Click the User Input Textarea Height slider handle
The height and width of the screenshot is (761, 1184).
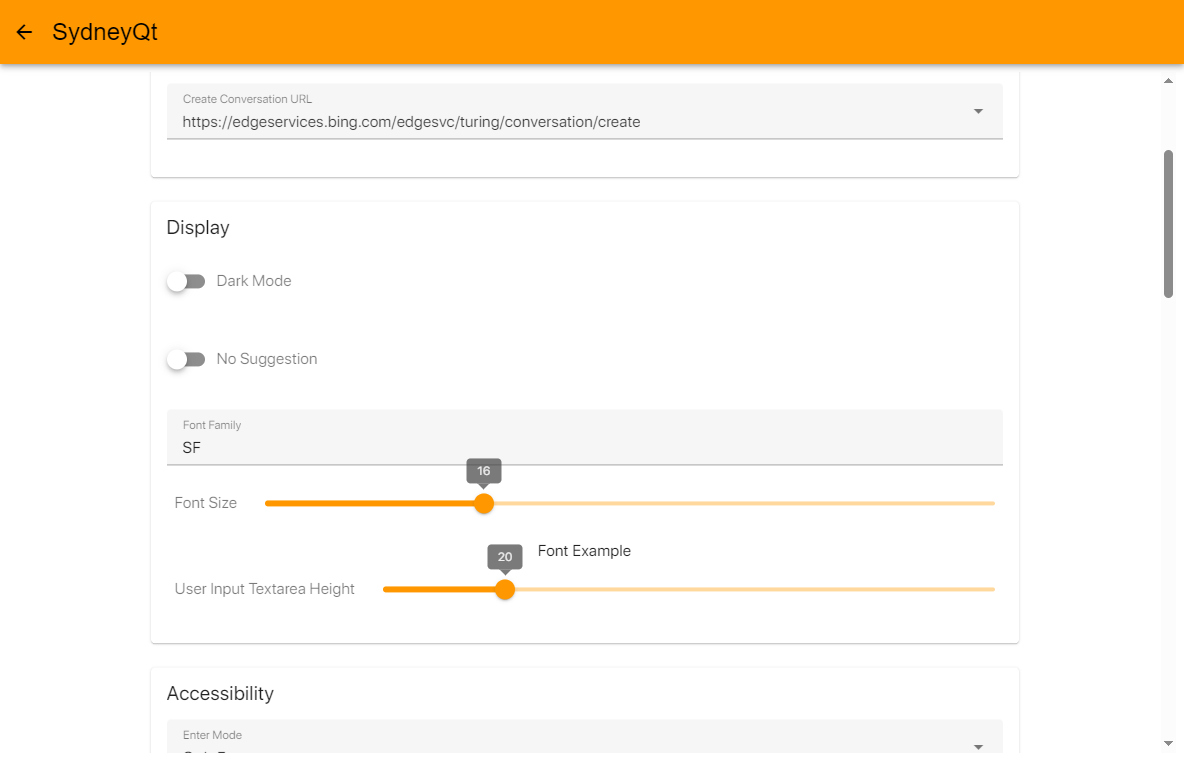tap(505, 589)
